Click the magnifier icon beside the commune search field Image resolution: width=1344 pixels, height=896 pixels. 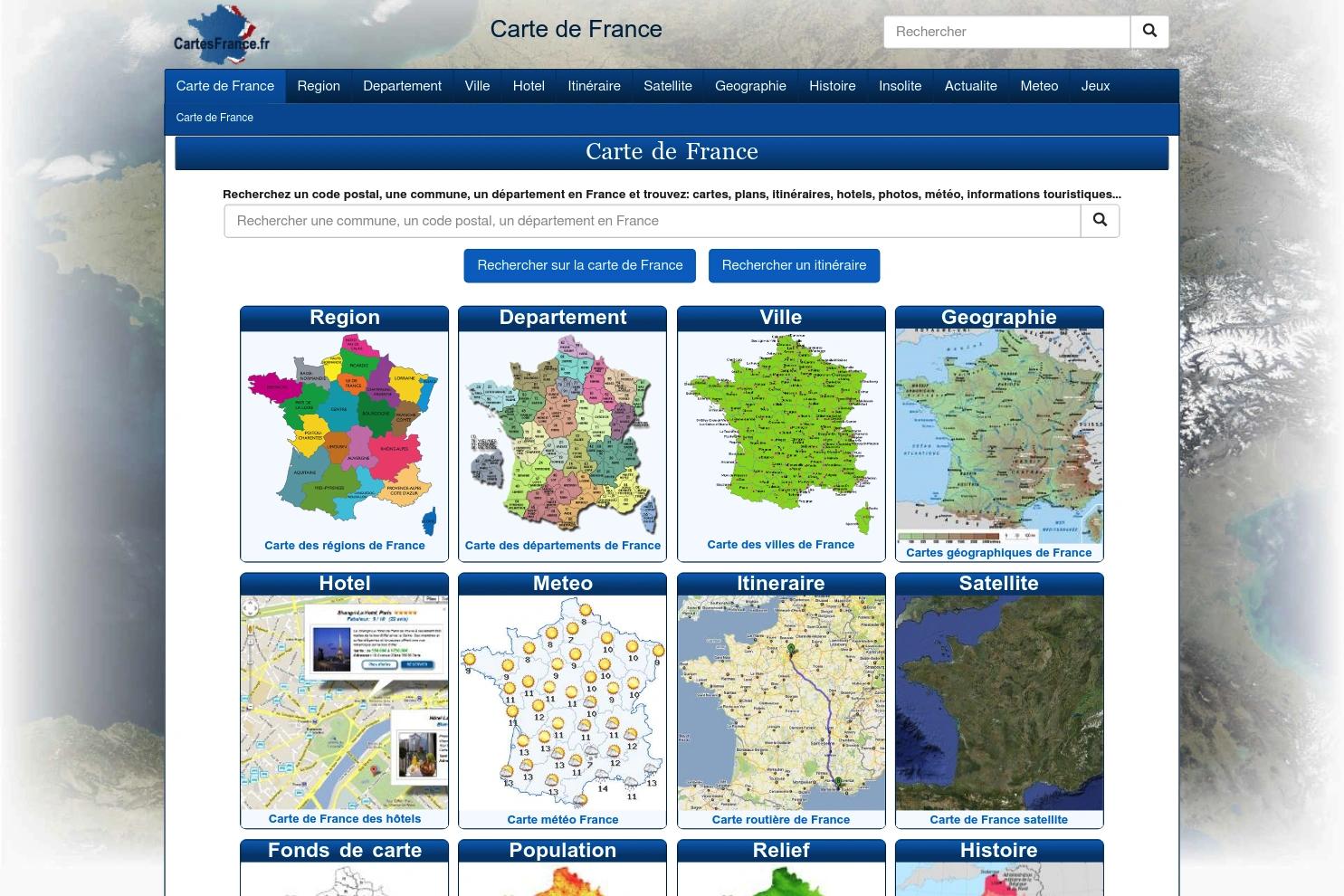1099,220
